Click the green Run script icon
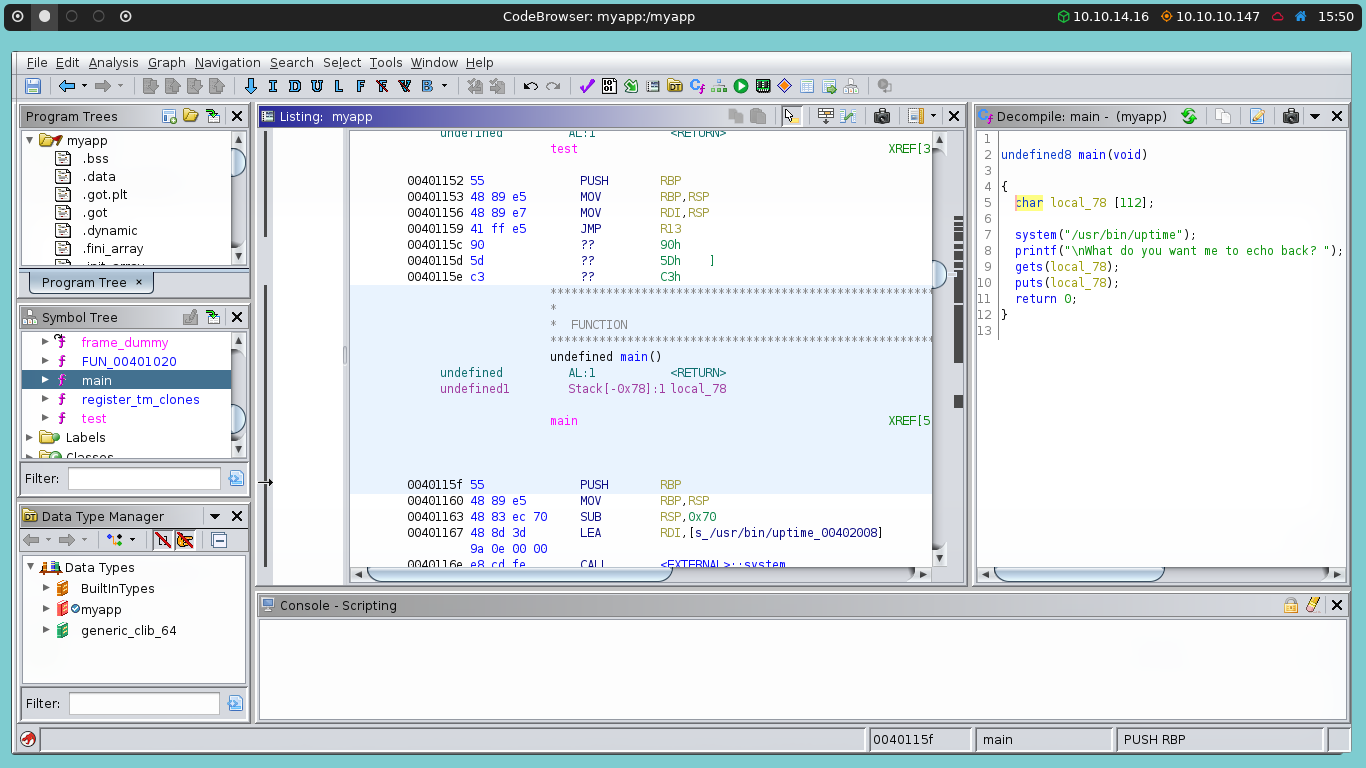 (x=741, y=86)
